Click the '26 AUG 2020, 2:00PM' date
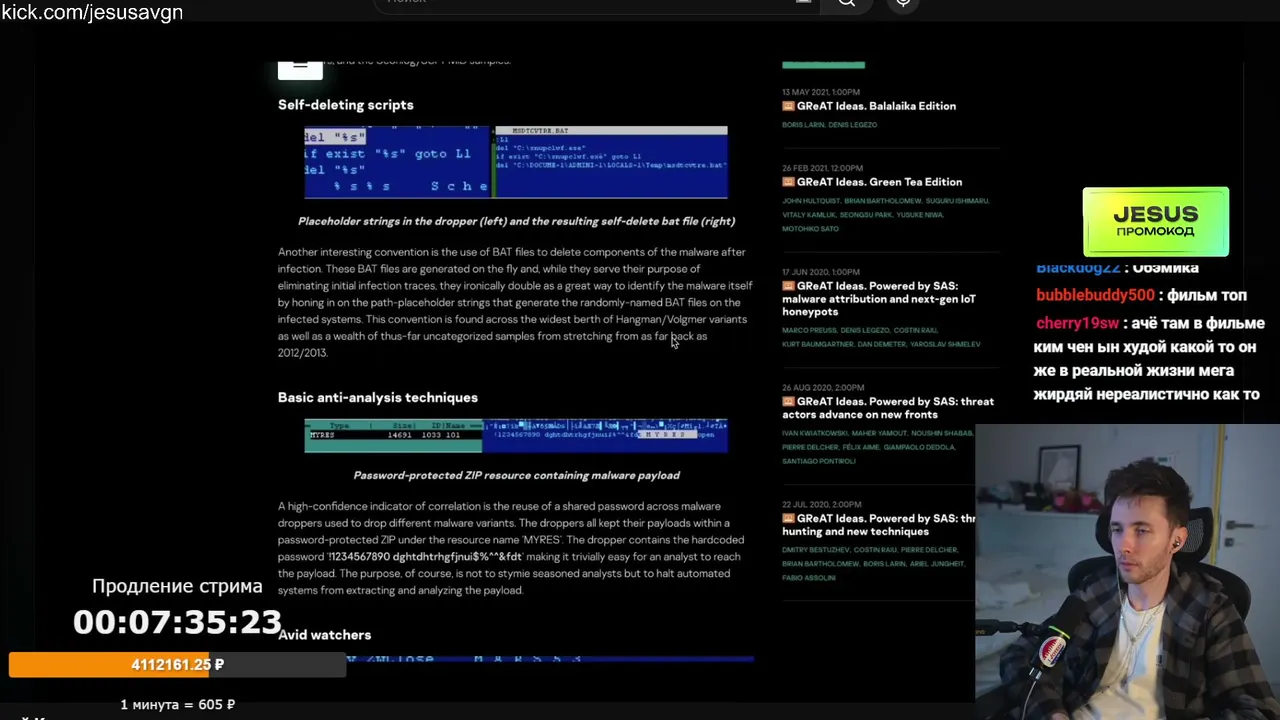Screen dimensions: 1280x720 point(823,388)
